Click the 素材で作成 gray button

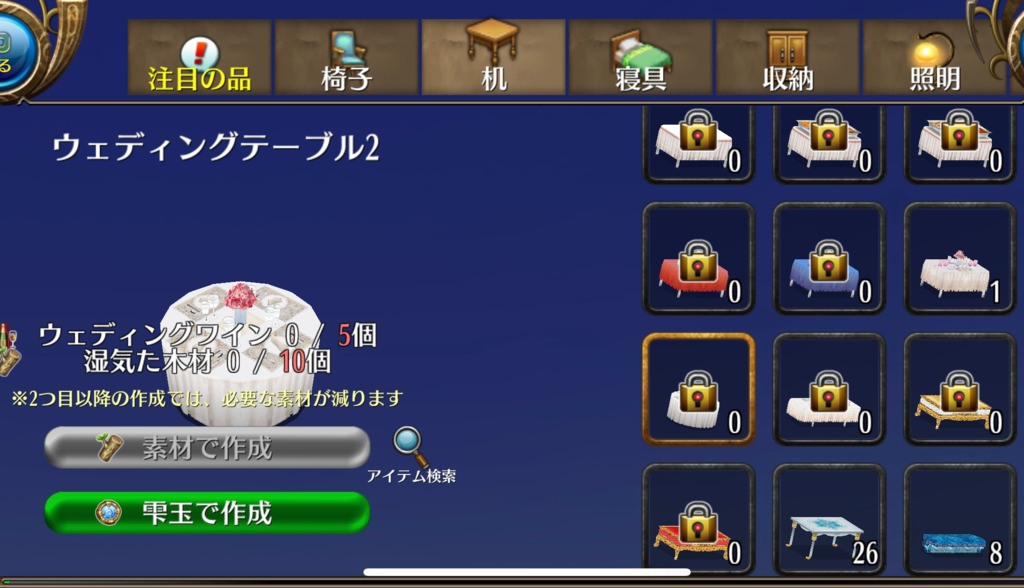click(207, 448)
